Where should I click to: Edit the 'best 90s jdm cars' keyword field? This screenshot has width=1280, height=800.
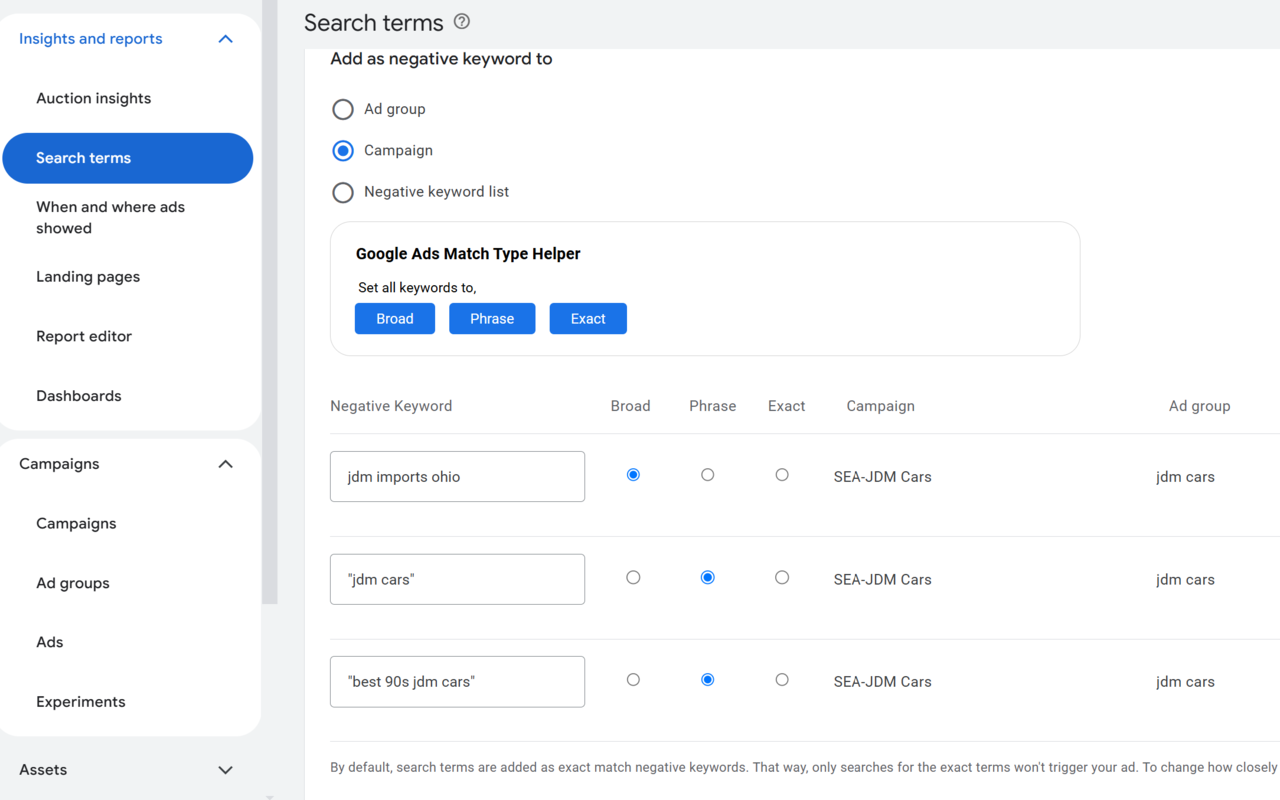point(457,681)
